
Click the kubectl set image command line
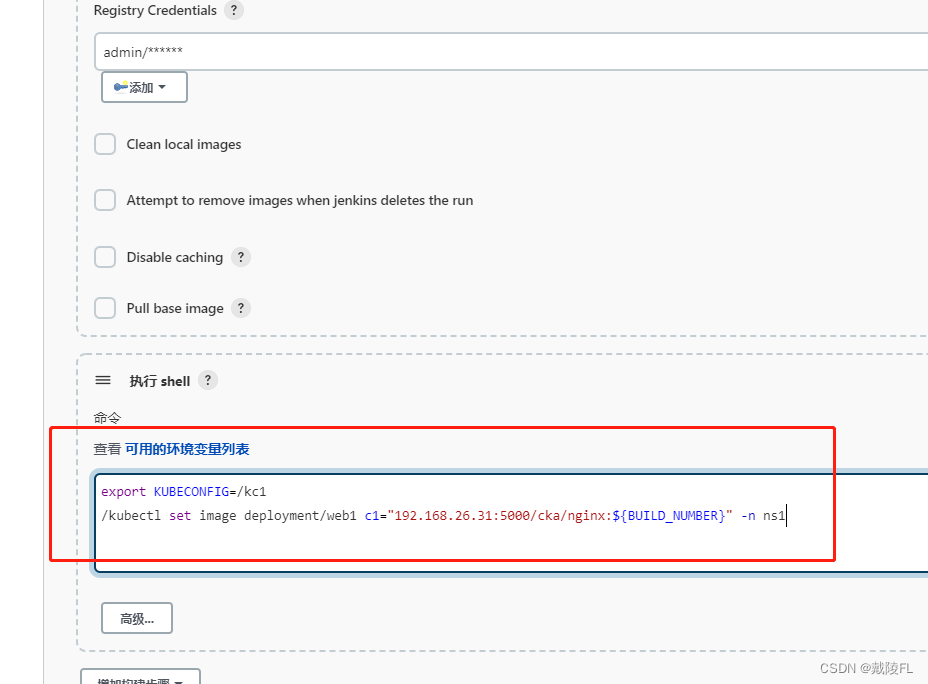(x=443, y=516)
